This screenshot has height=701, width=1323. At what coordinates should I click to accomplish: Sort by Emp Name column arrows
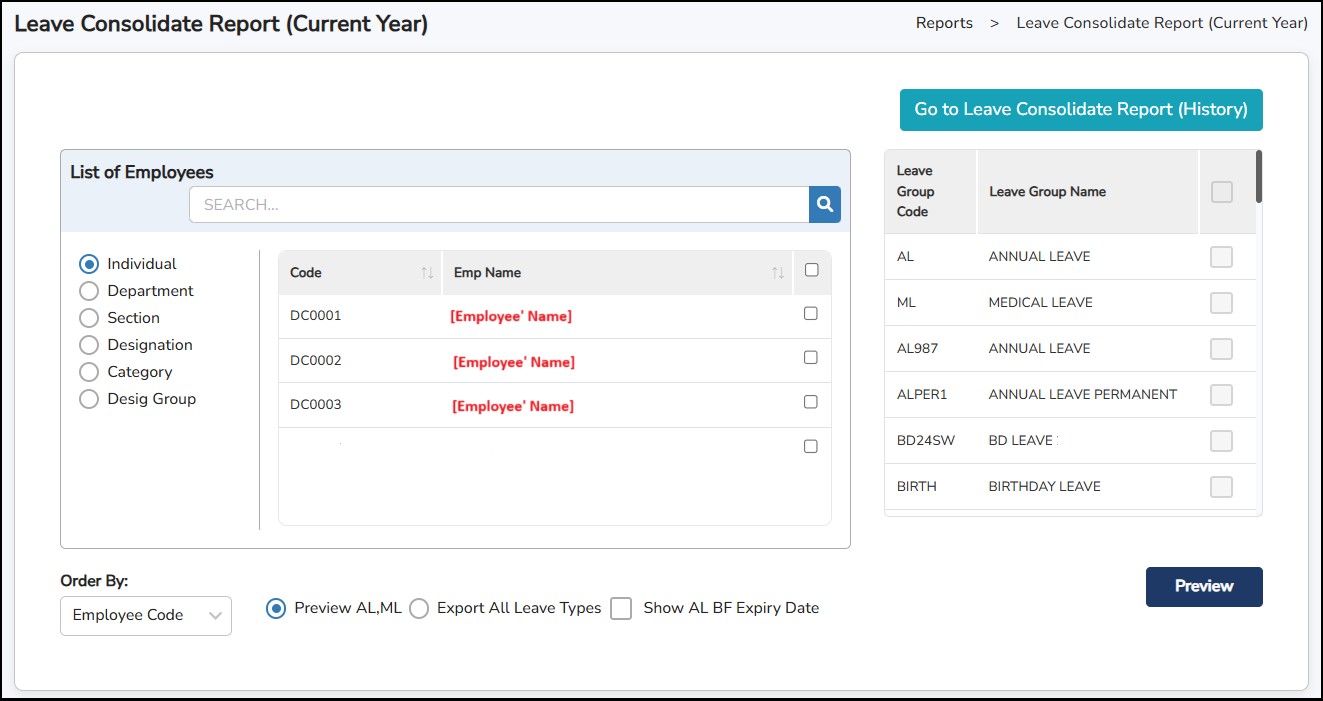[x=777, y=273]
